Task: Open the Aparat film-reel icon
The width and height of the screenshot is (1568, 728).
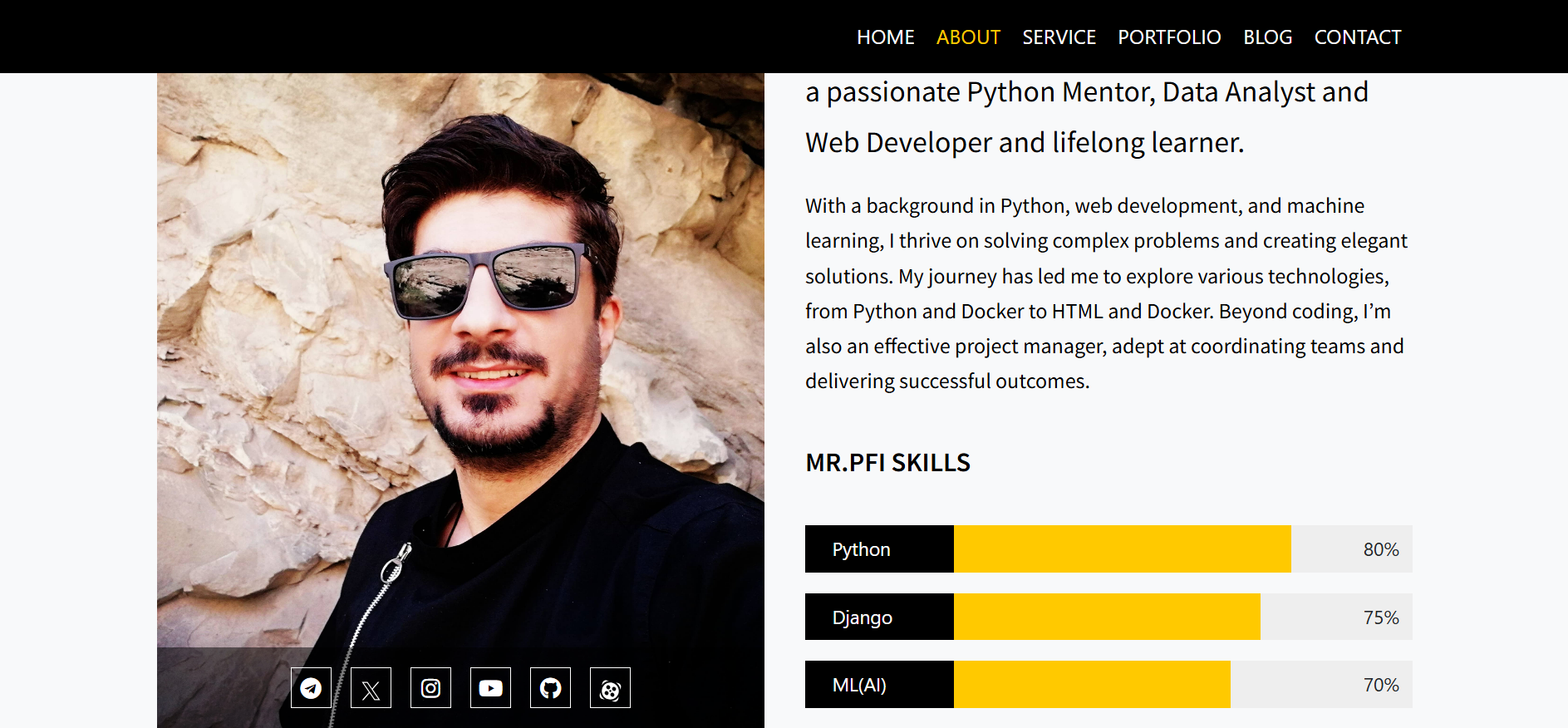Action: pyautogui.click(x=610, y=688)
